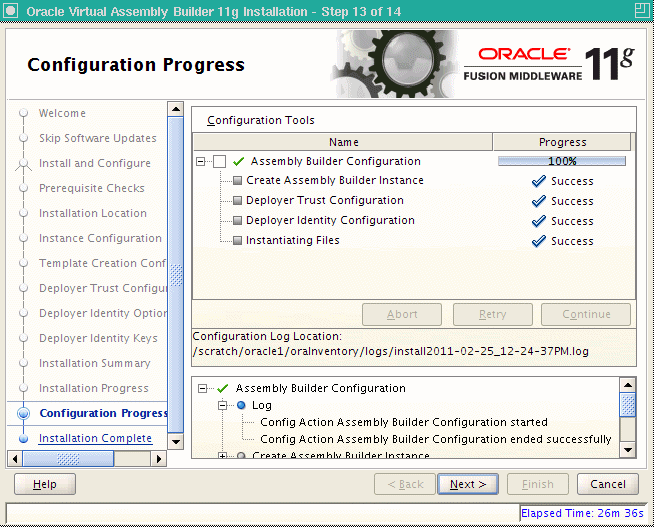Image resolution: width=654 pixels, height=527 pixels.
Task: Select the Instance Configuration step
Action: [x=101, y=238]
